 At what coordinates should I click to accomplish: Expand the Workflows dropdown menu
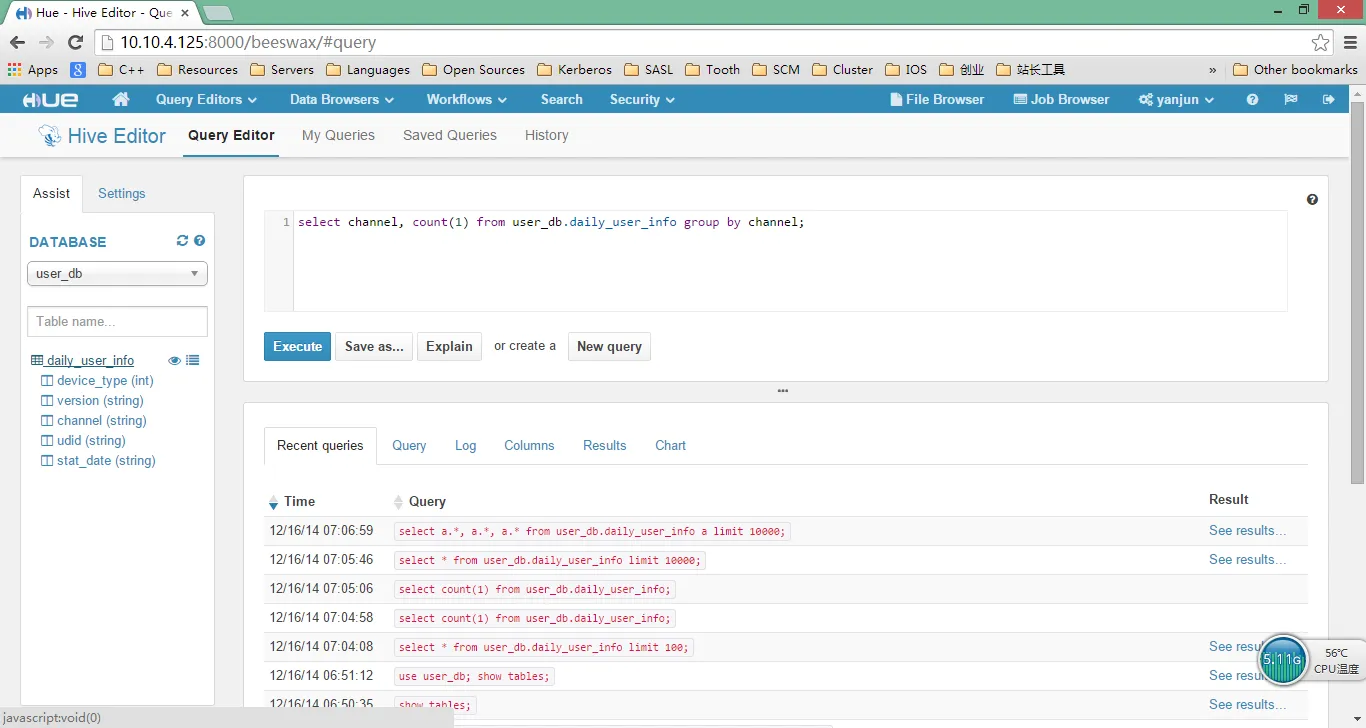tap(466, 99)
